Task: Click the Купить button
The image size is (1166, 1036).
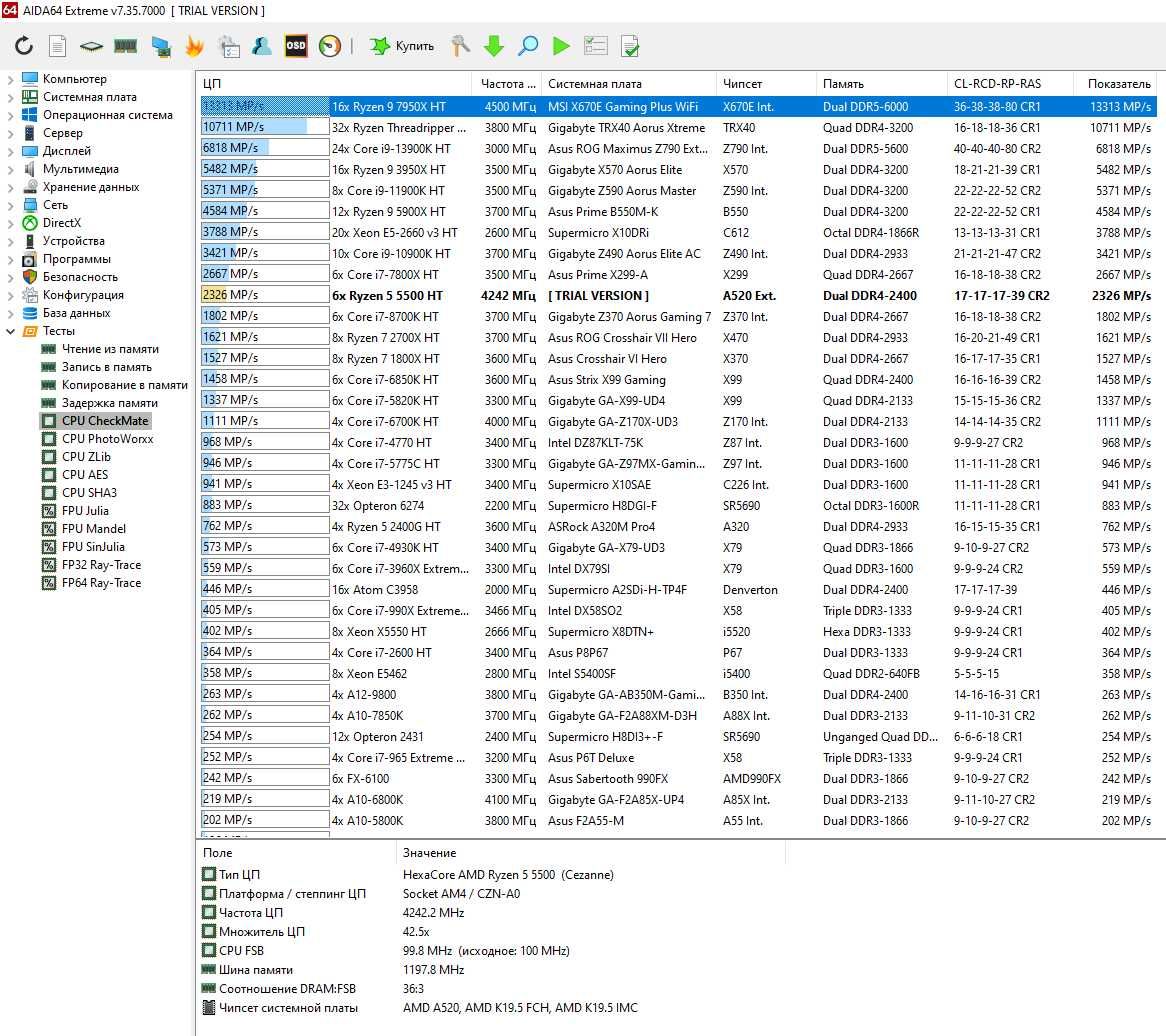Action: 402,46
